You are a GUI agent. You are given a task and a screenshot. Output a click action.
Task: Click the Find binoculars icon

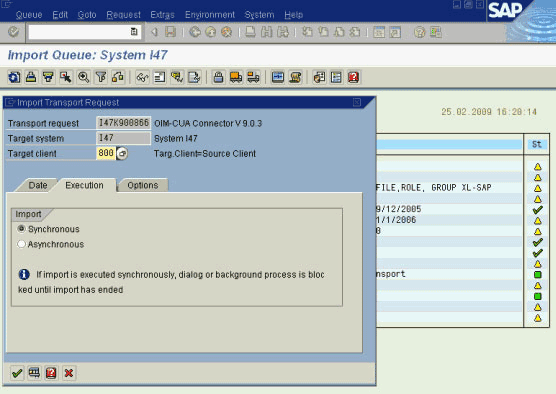point(267,32)
